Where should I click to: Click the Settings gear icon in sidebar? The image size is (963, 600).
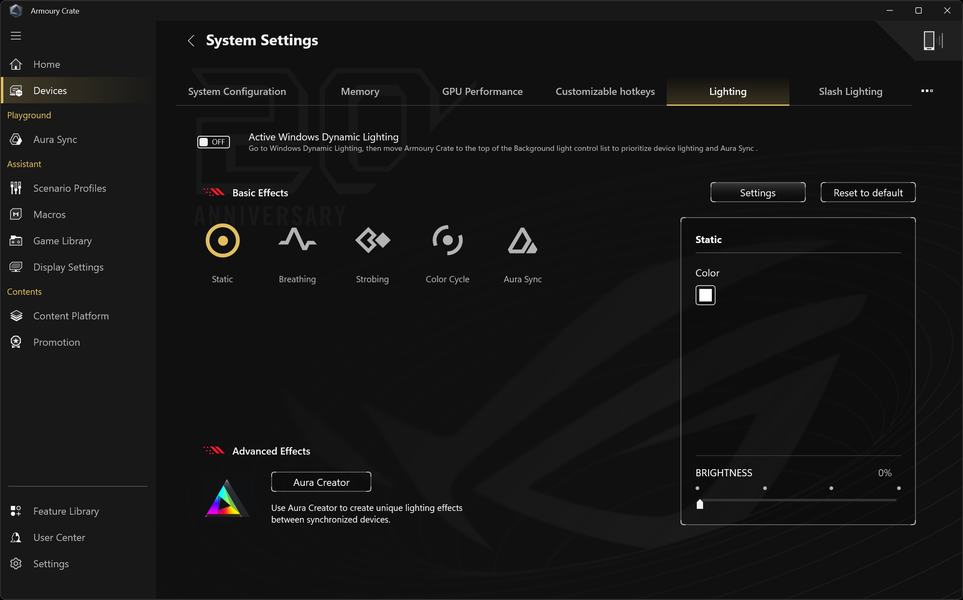click(x=16, y=564)
